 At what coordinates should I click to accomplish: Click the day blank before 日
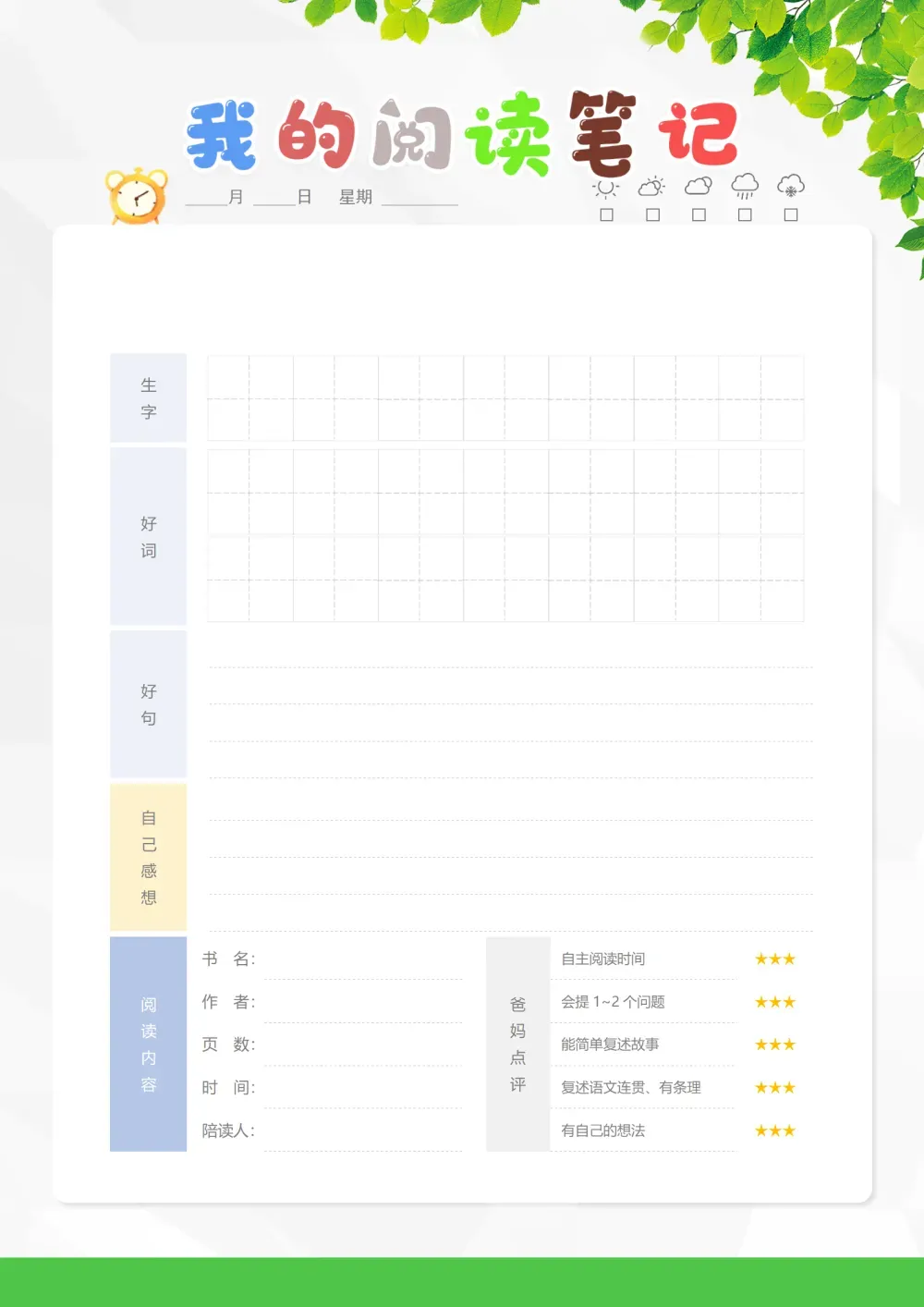click(274, 198)
